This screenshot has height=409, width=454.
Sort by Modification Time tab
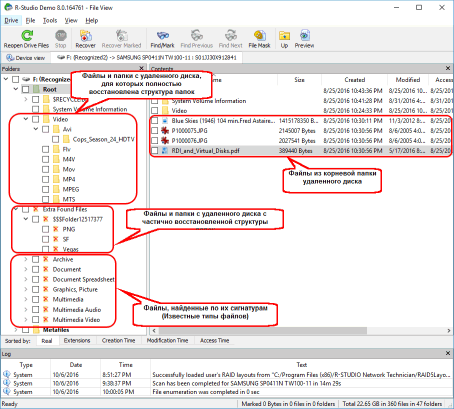tap(167, 341)
